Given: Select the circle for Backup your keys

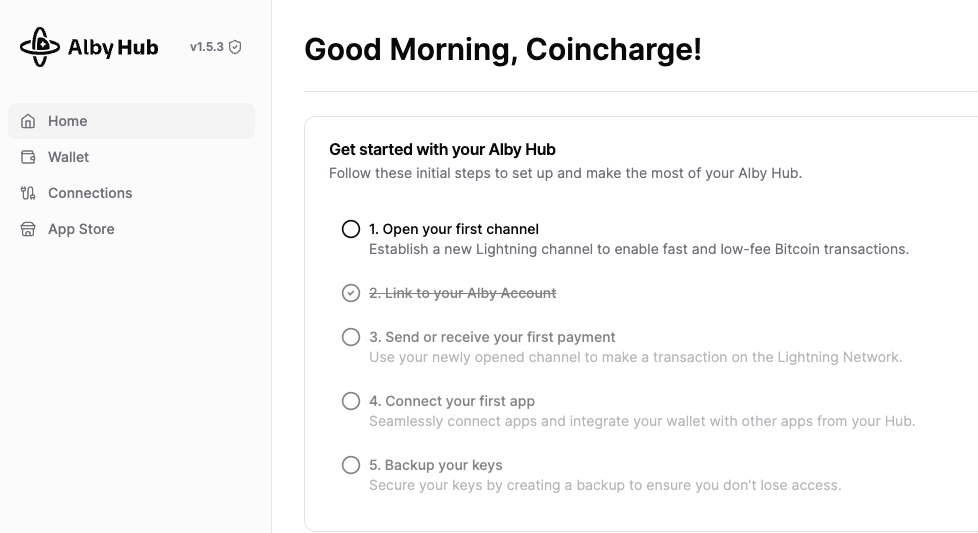Looking at the screenshot, I should pos(351,465).
